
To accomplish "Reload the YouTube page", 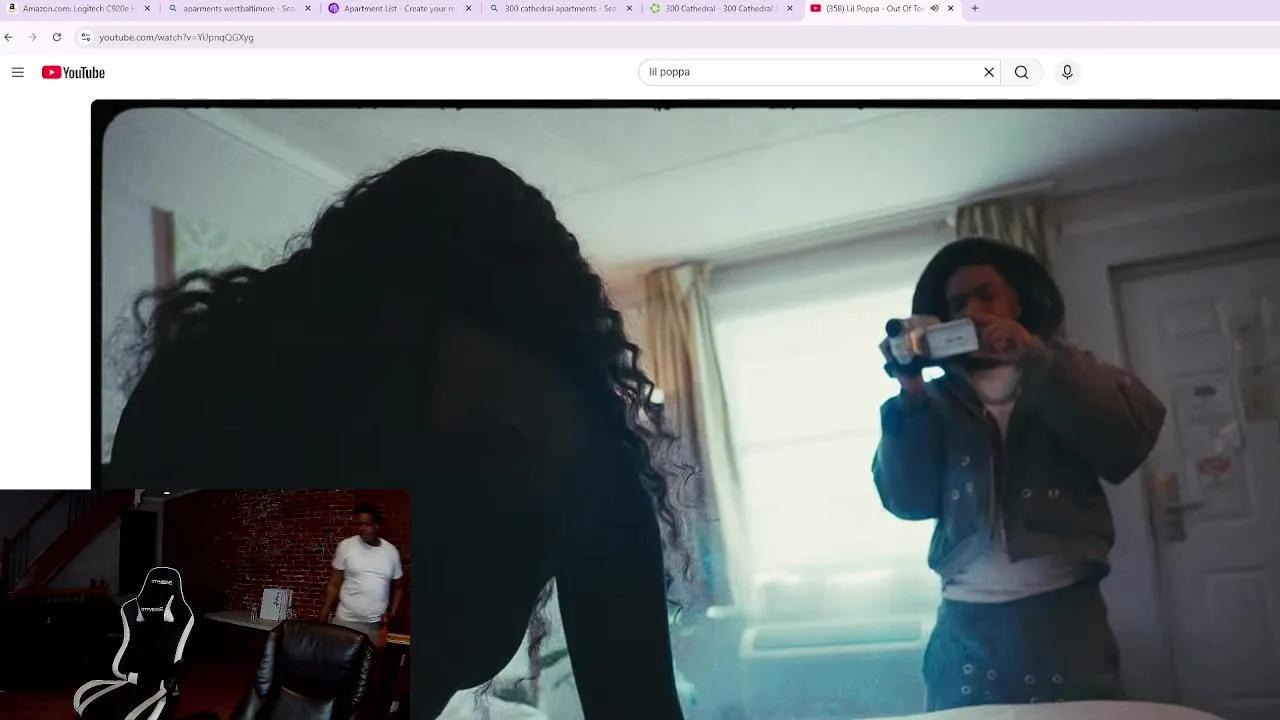I will click(57, 37).
